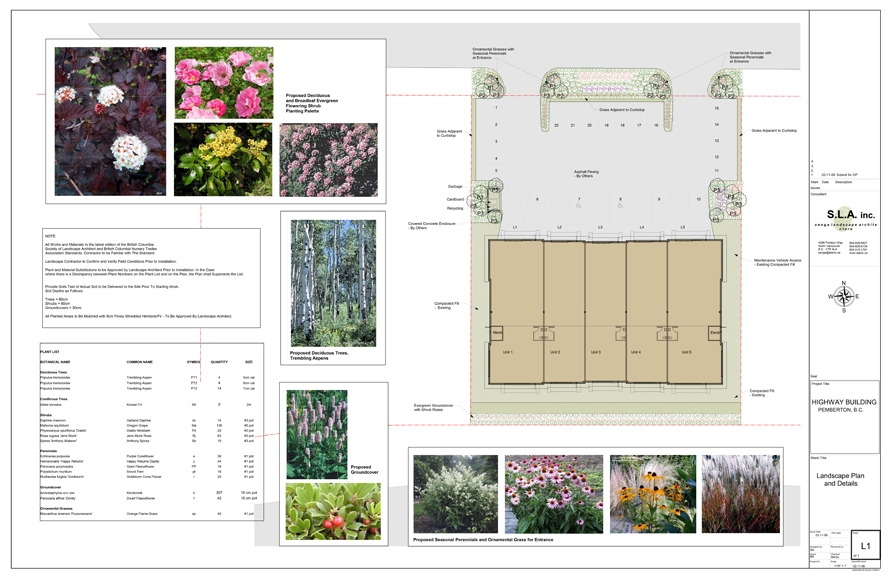Screen dimensions: 896x580
Task: Select the L1 sheet number box
Action: [x=866, y=545]
